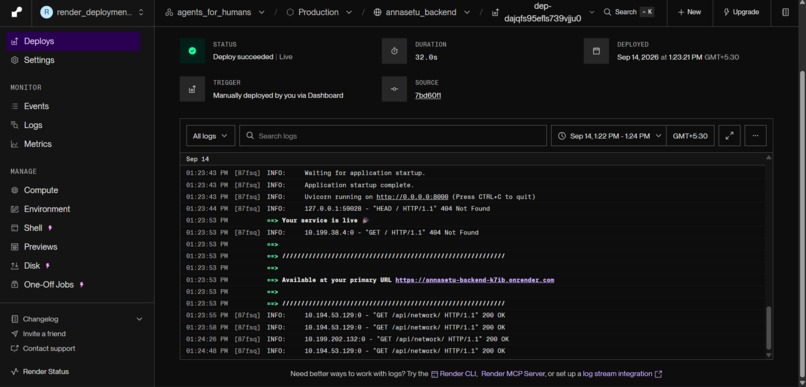Viewport: 806px width, 387px height.
Task: Open One-Off Jobs in the sidebar
Action: (x=72, y=285)
